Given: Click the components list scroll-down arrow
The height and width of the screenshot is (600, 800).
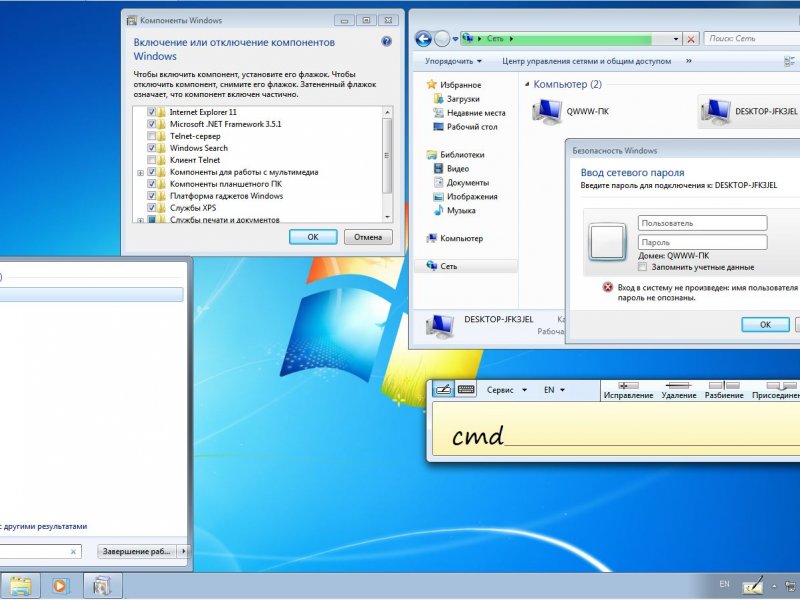Looking at the screenshot, I should pos(387,217).
